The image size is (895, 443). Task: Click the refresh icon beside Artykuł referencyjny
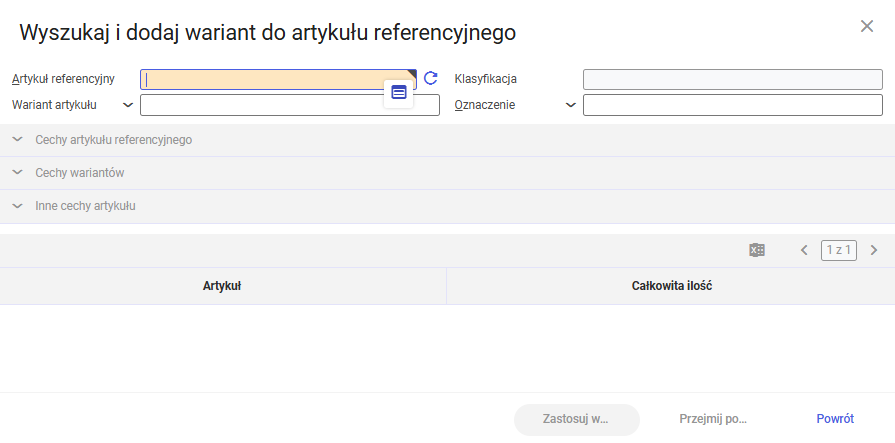pos(430,78)
